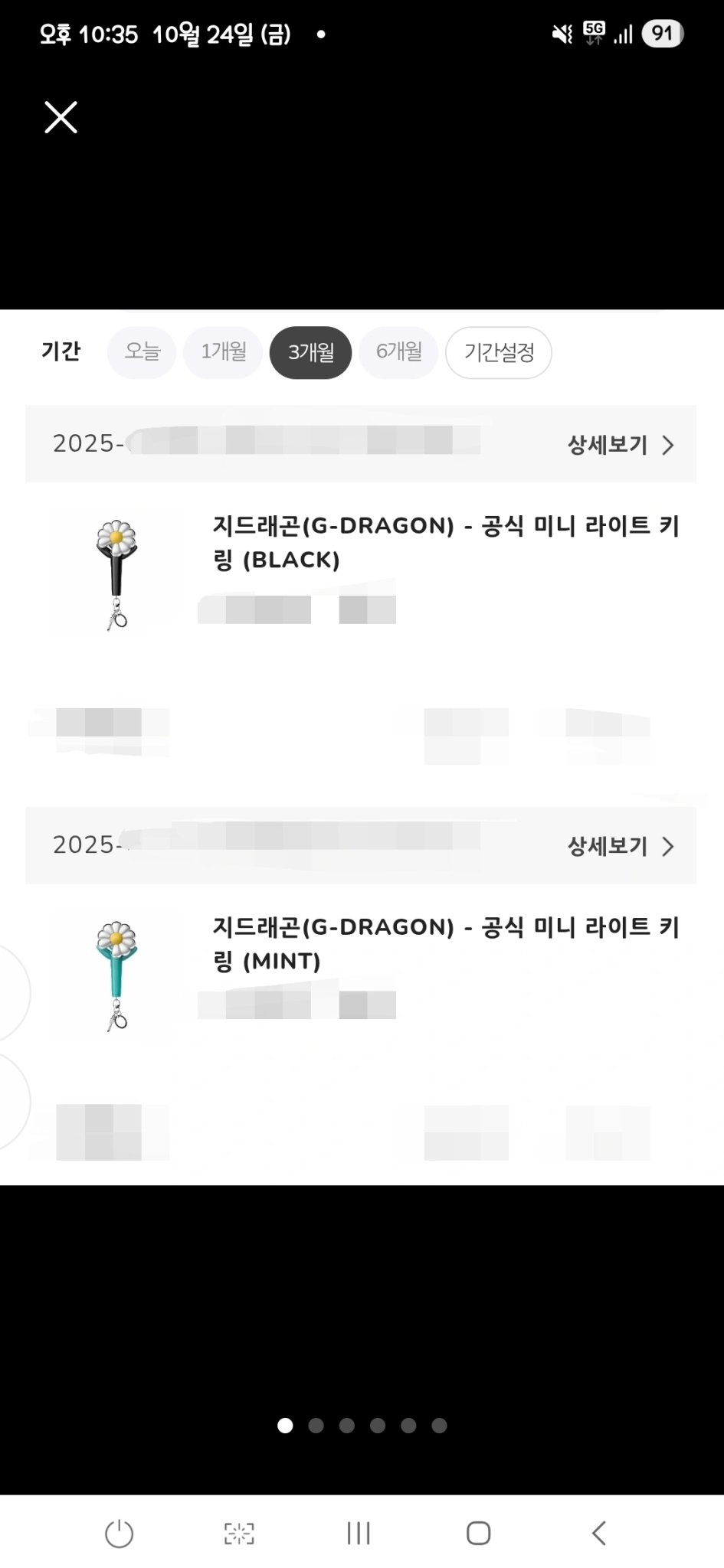The width and height of the screenshot is (724, 1568).
Task: Expand 상세보기 for the BLACK keyring order
Action: (620, 445)
